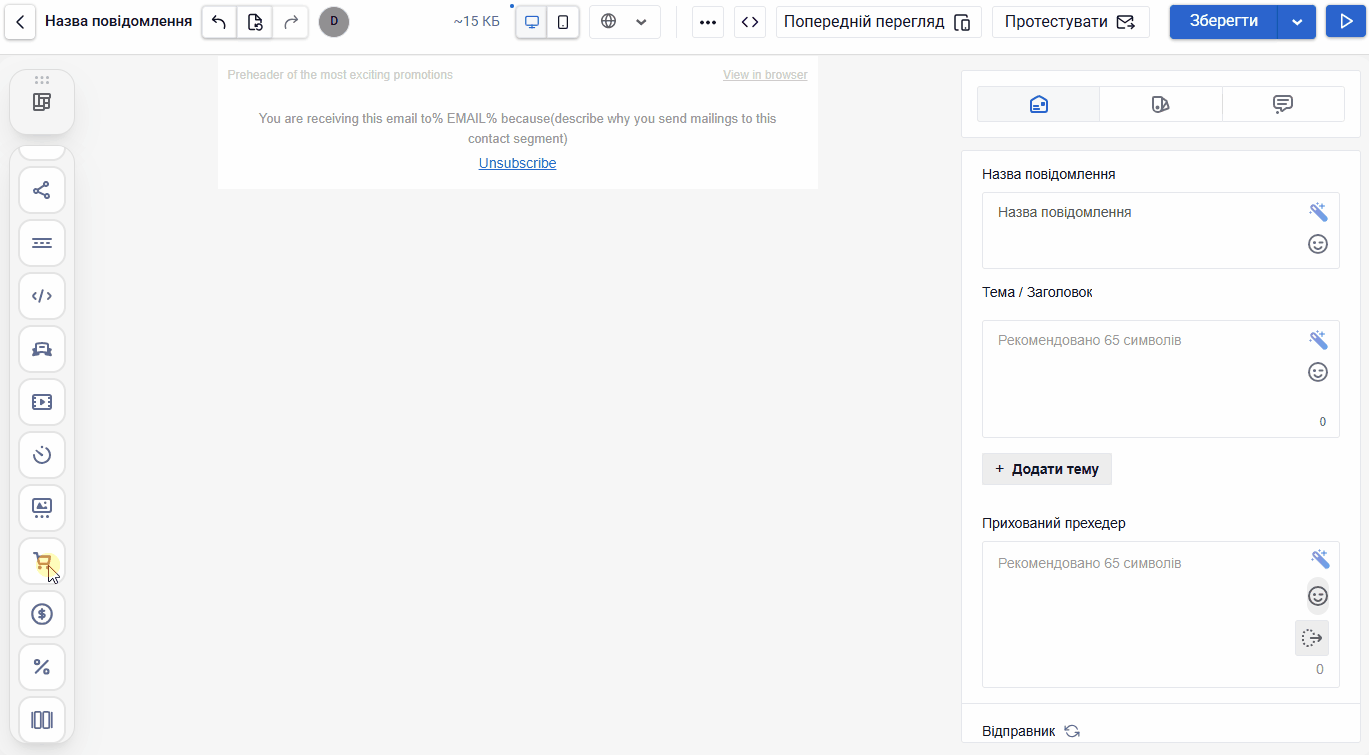Viewport: 1369px width, 755px height.
Task: Click the Назва повідомлення input field
Action: click(1160, 231)
